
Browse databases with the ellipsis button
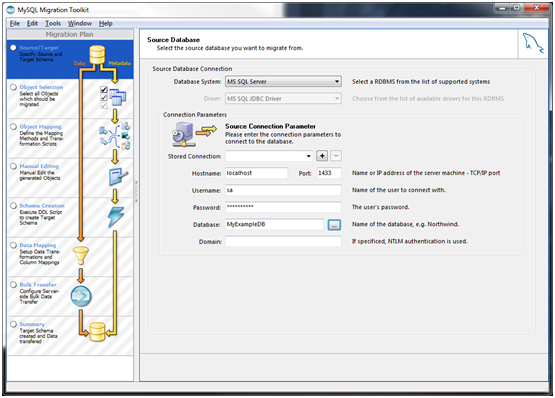(x=334, y=225)
